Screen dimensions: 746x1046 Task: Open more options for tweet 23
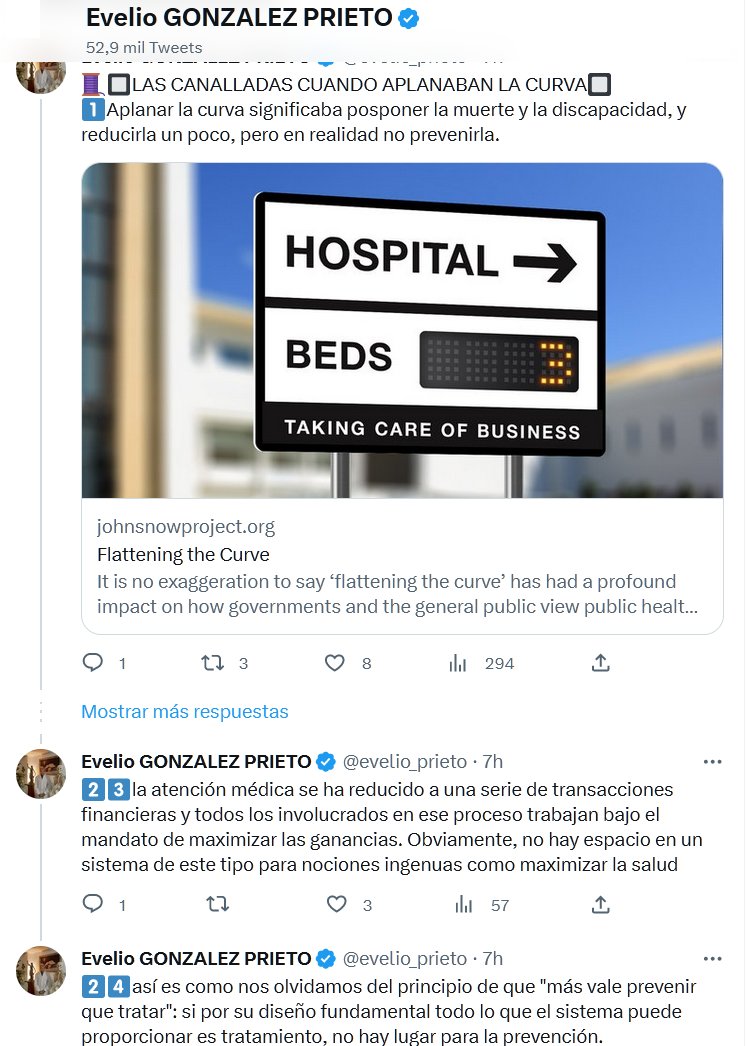click(712, 761)
